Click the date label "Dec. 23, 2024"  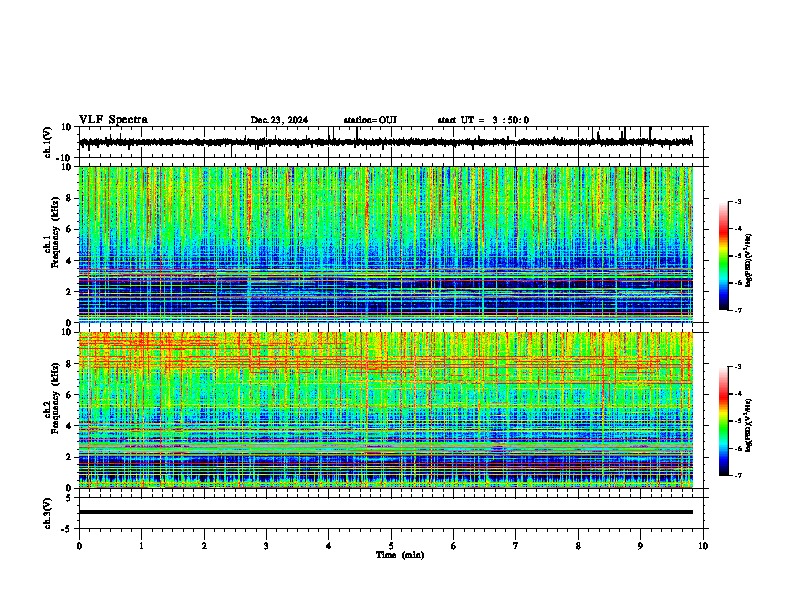click(279, 120)
